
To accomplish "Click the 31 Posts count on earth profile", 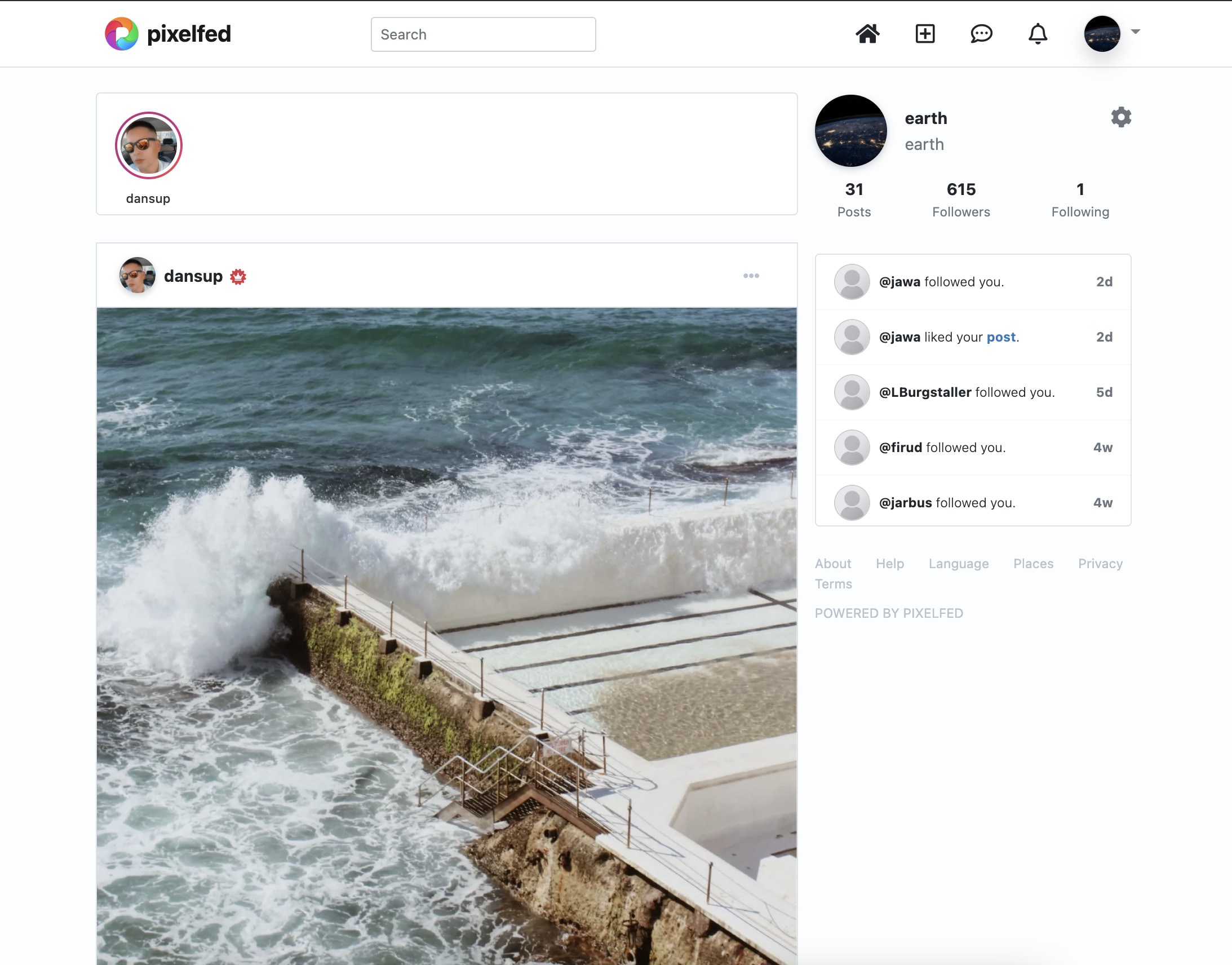I will (854, 198).
